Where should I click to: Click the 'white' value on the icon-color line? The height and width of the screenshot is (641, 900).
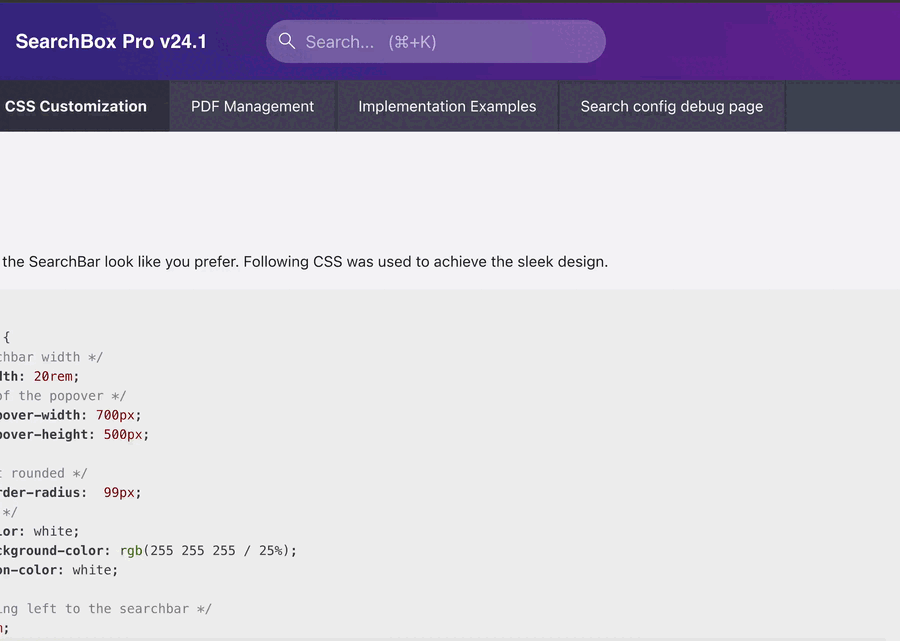click(91, 570)
